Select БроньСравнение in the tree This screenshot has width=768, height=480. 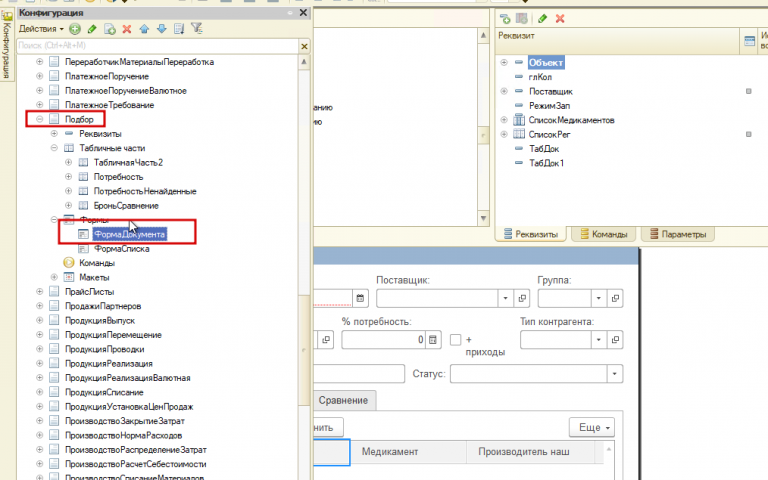click(x=126, y=206)
